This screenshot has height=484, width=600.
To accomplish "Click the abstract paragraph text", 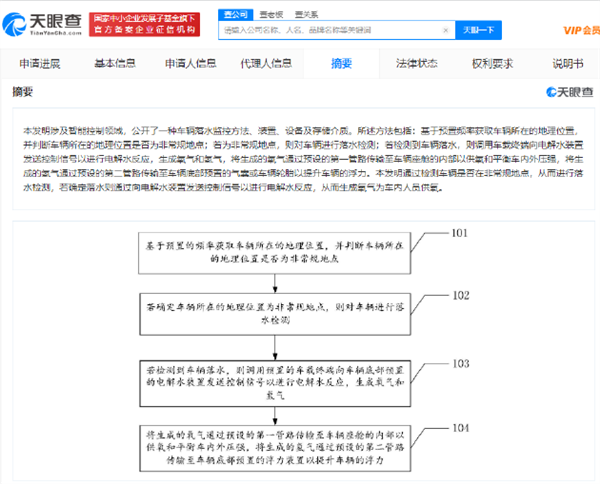I will [x=303, y=159].
